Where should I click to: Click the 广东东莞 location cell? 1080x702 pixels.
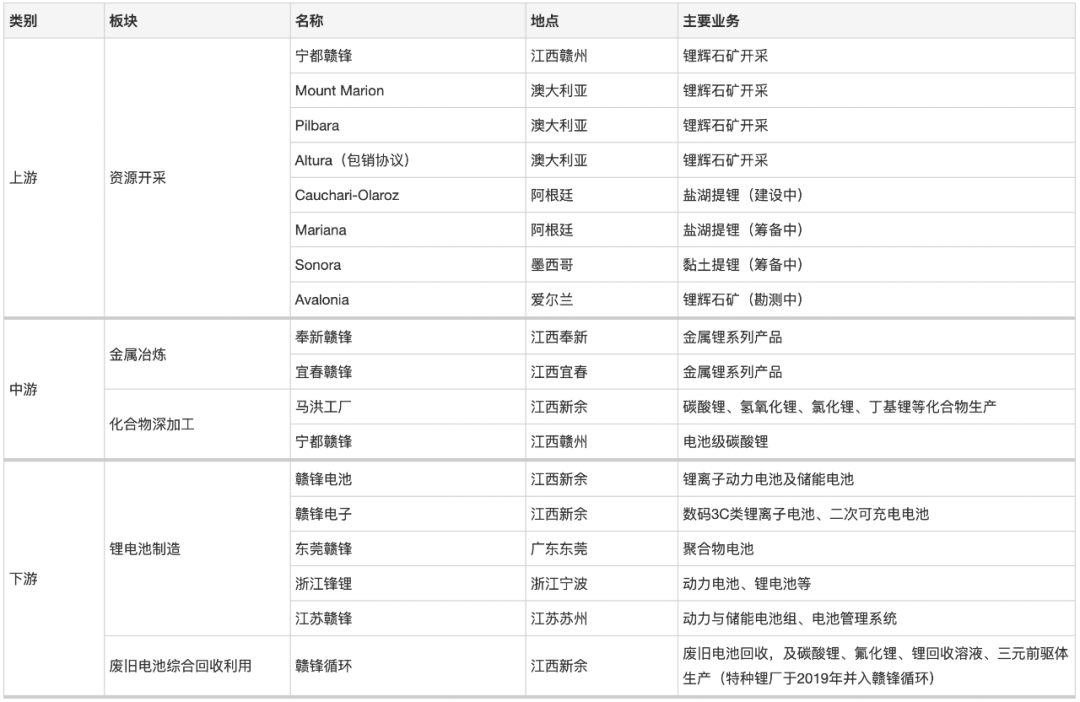coord(559,549)
